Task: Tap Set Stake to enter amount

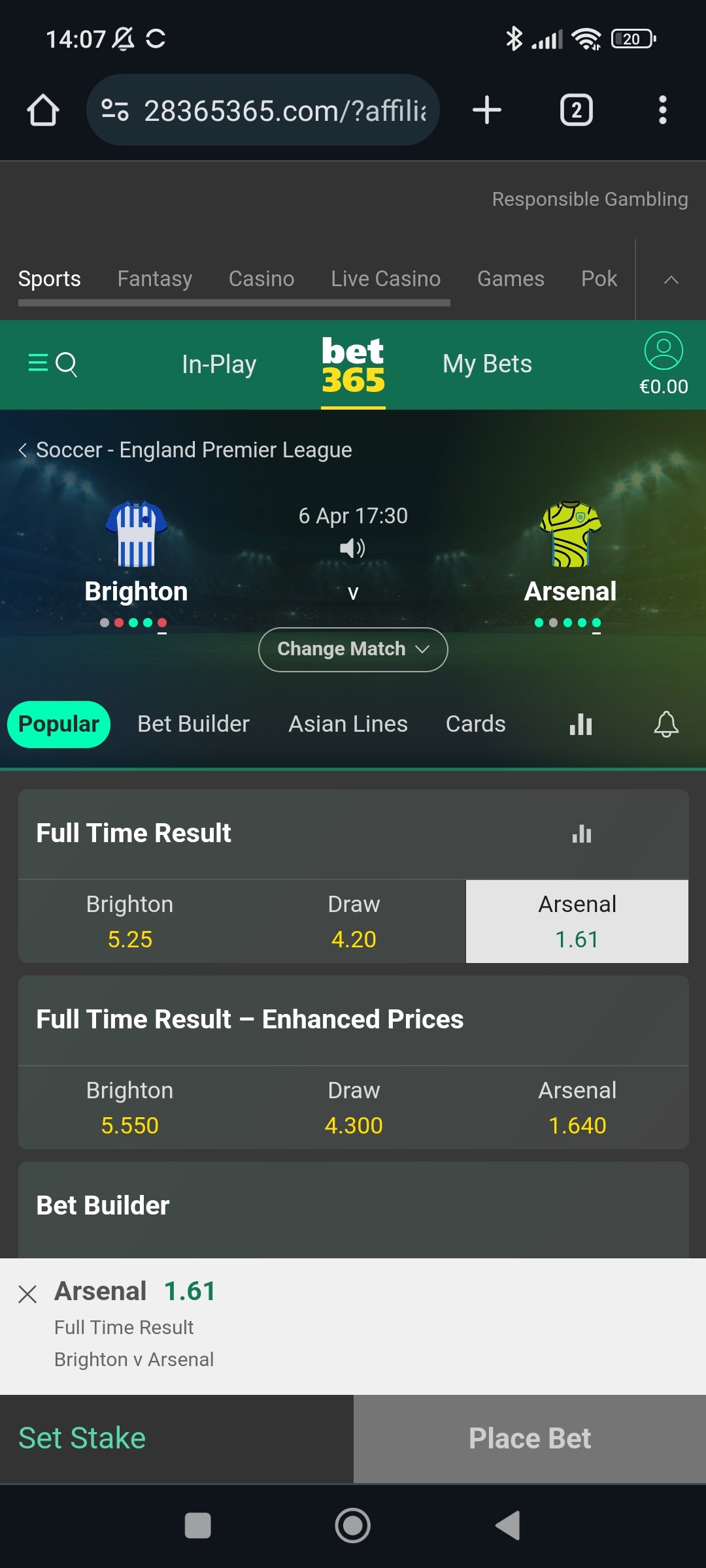Action: point(82,1438)
